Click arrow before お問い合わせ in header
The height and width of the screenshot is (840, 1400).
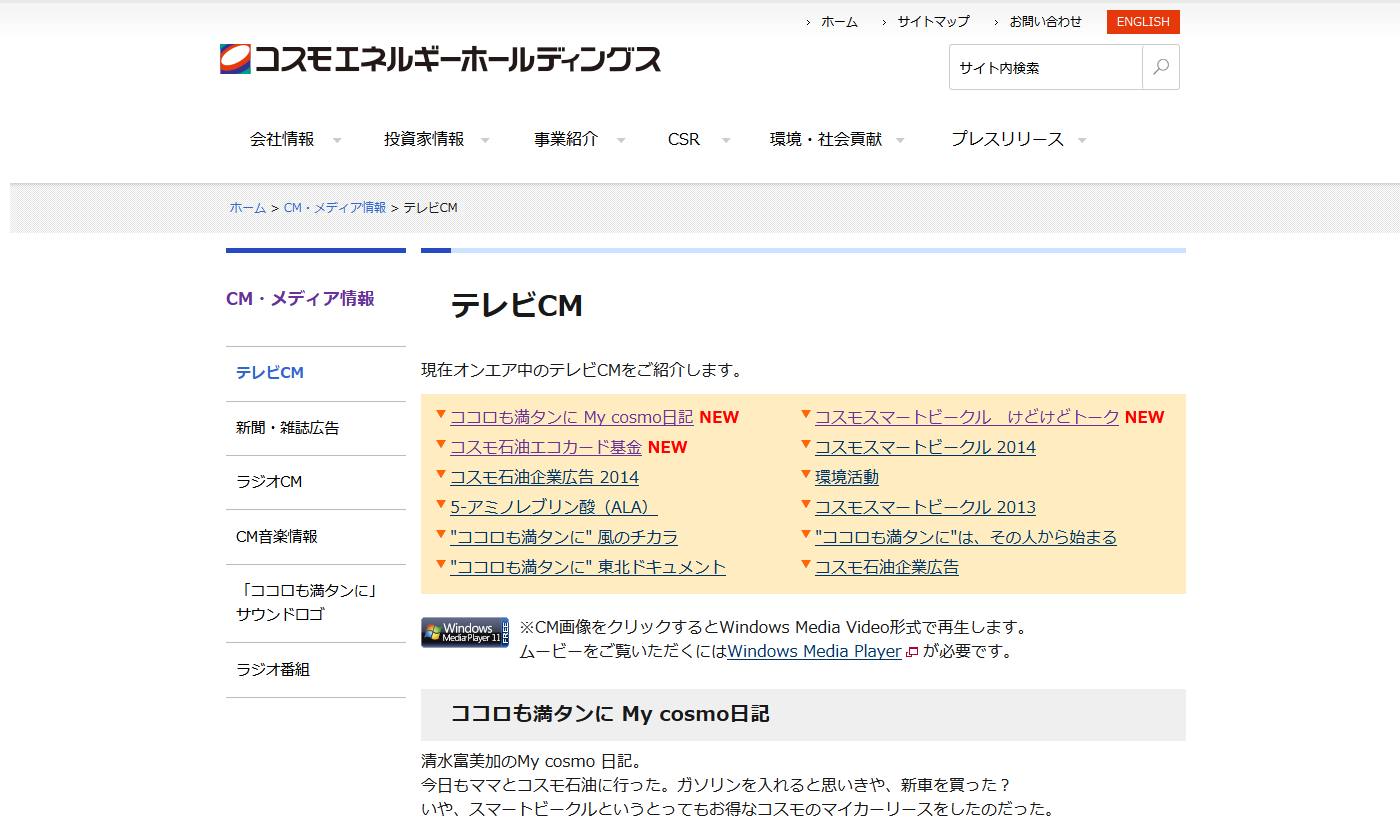pyautogui.click(x=996, y=22)
